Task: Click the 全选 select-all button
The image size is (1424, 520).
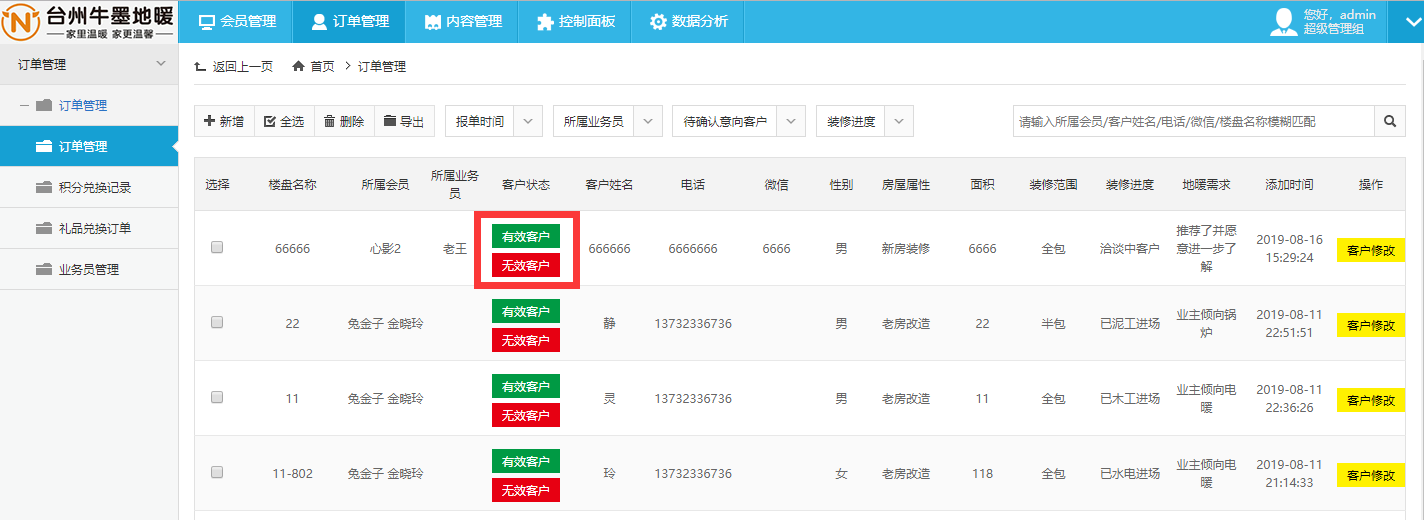Action: pos(284,121)
